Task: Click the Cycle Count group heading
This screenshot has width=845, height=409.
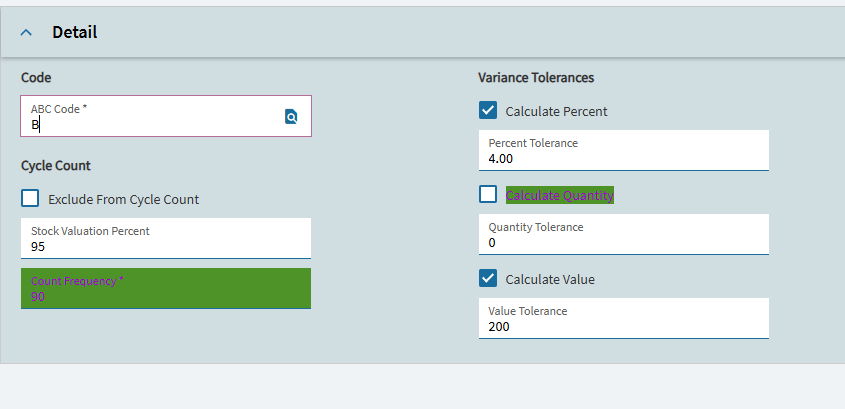Action: tap(56, 165)
